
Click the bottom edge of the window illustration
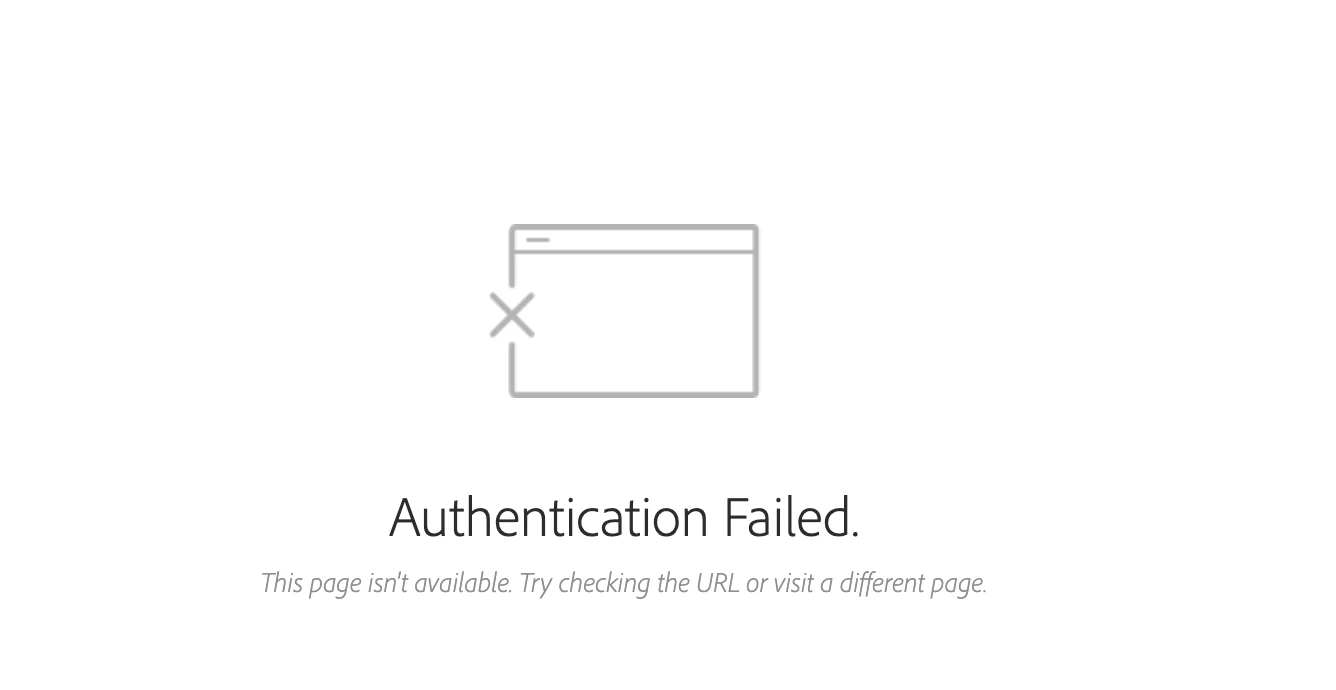pyautogui.click(x=634, y=393)
